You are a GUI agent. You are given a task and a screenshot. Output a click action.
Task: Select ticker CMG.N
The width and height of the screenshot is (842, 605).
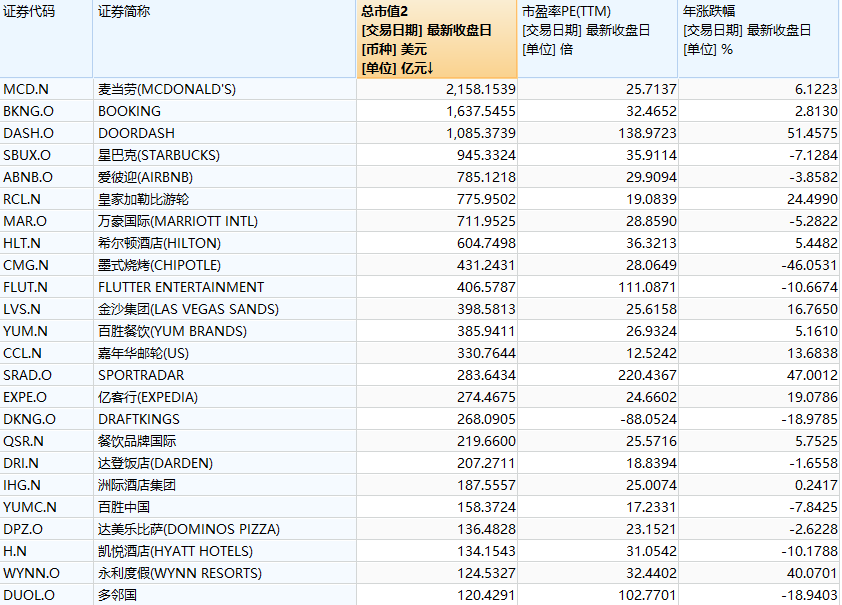[x=26, y=265]
